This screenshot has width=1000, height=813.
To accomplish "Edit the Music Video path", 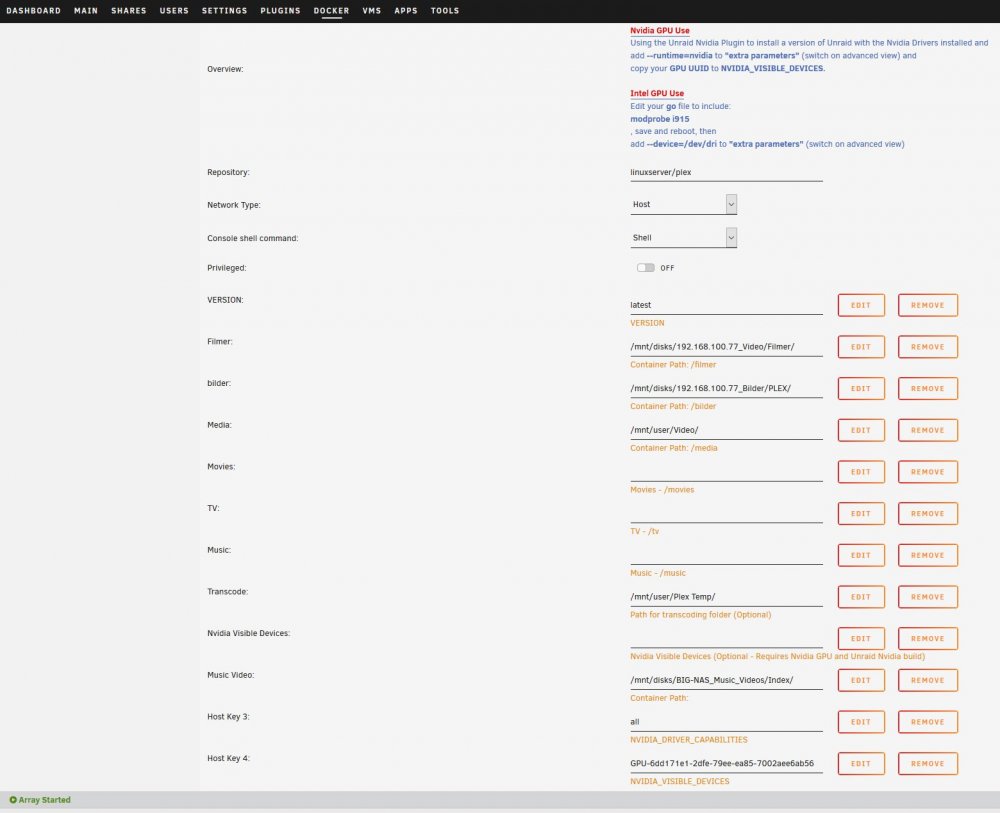I will point(861,680).
